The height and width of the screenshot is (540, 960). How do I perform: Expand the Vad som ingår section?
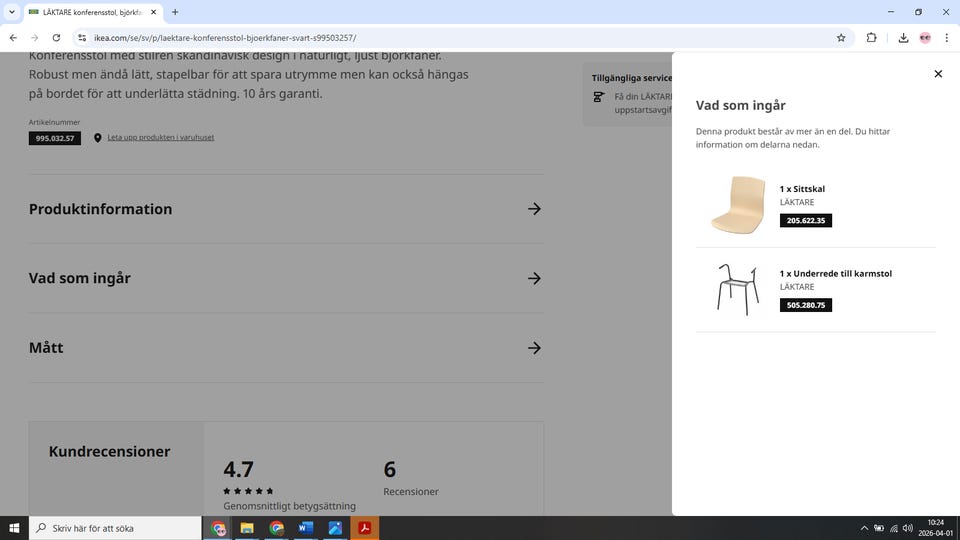(x=286, y=278)
